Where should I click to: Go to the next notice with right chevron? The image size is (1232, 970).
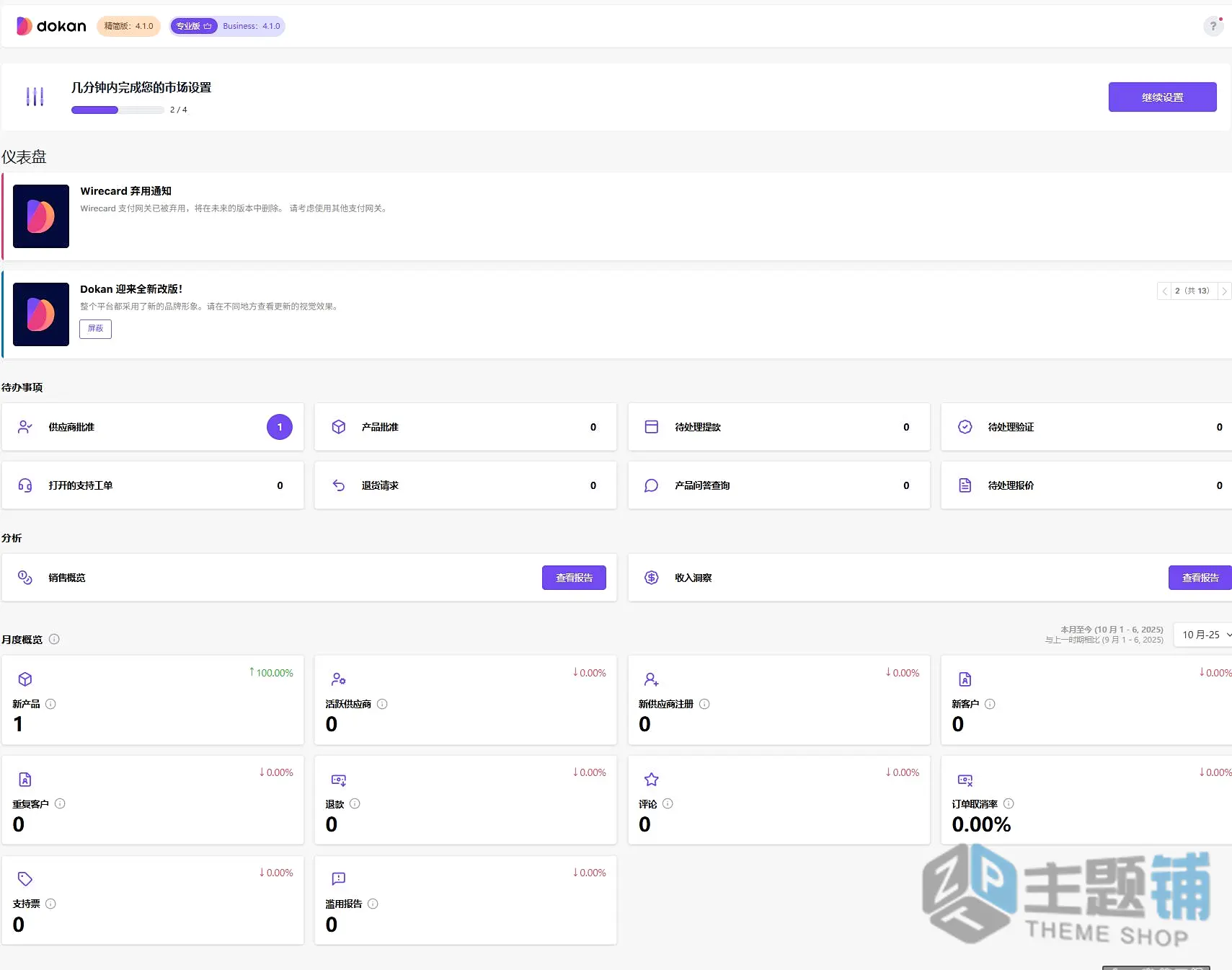1224,291
